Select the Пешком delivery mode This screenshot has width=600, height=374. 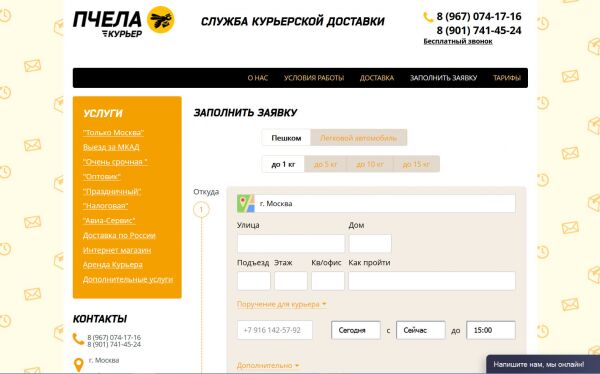coord(286,138)
